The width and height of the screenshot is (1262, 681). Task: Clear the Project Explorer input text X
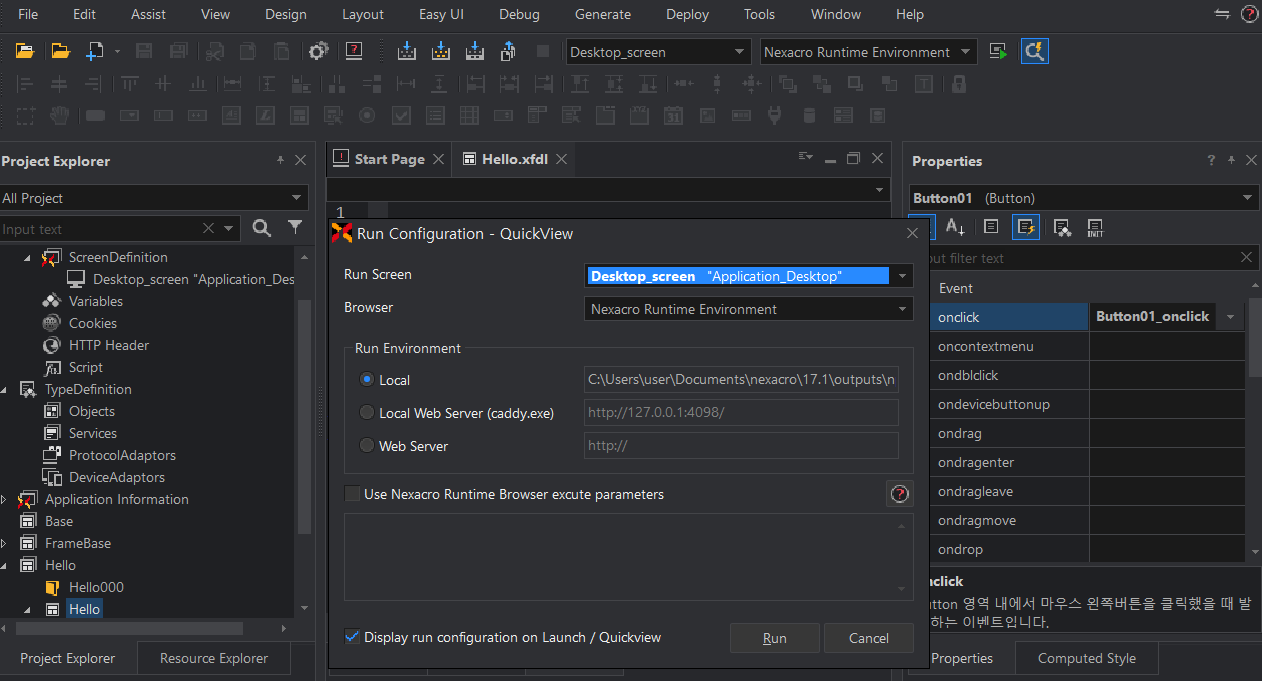(x=208, y=228)
